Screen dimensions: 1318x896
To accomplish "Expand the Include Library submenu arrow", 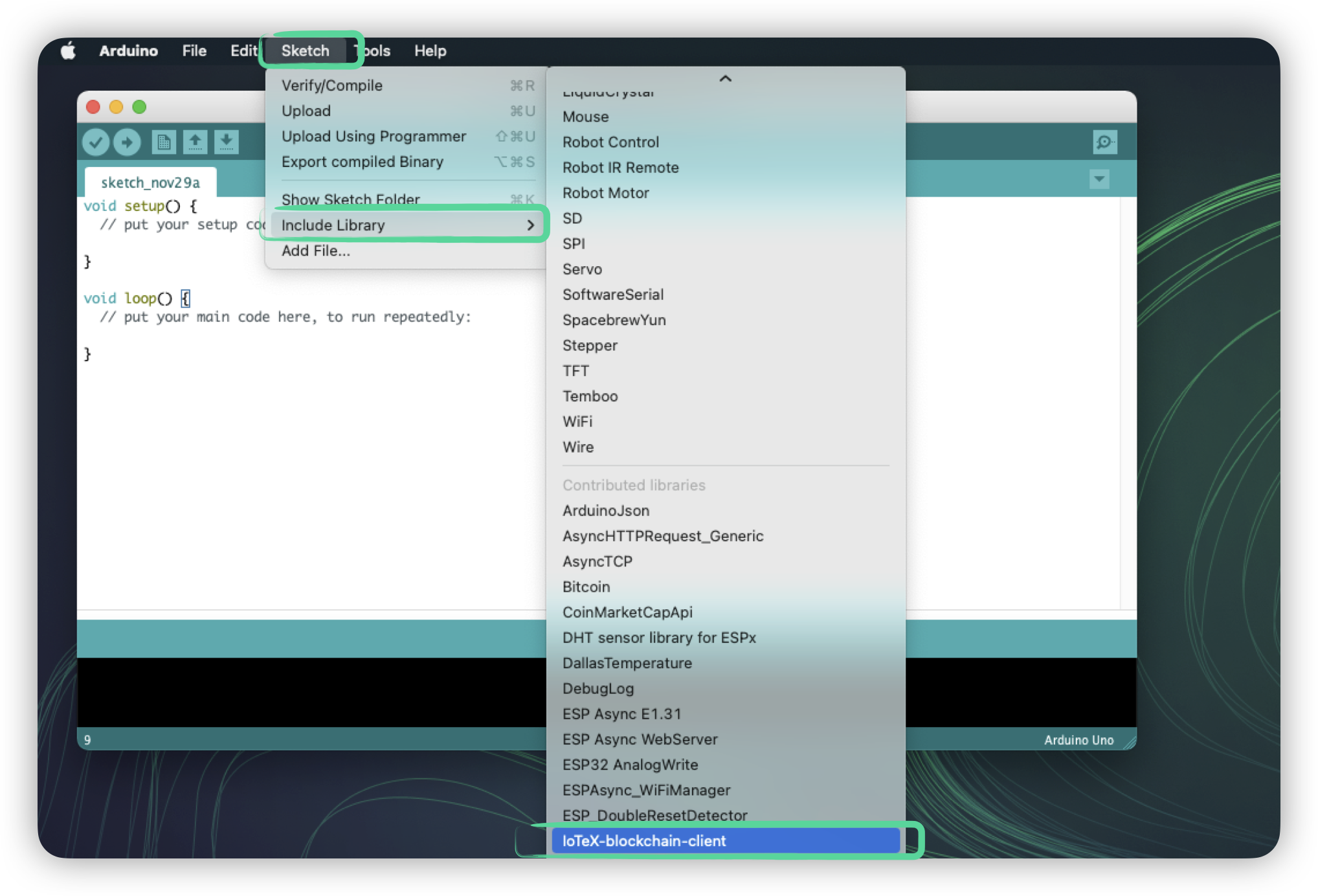I will point(530,225).
